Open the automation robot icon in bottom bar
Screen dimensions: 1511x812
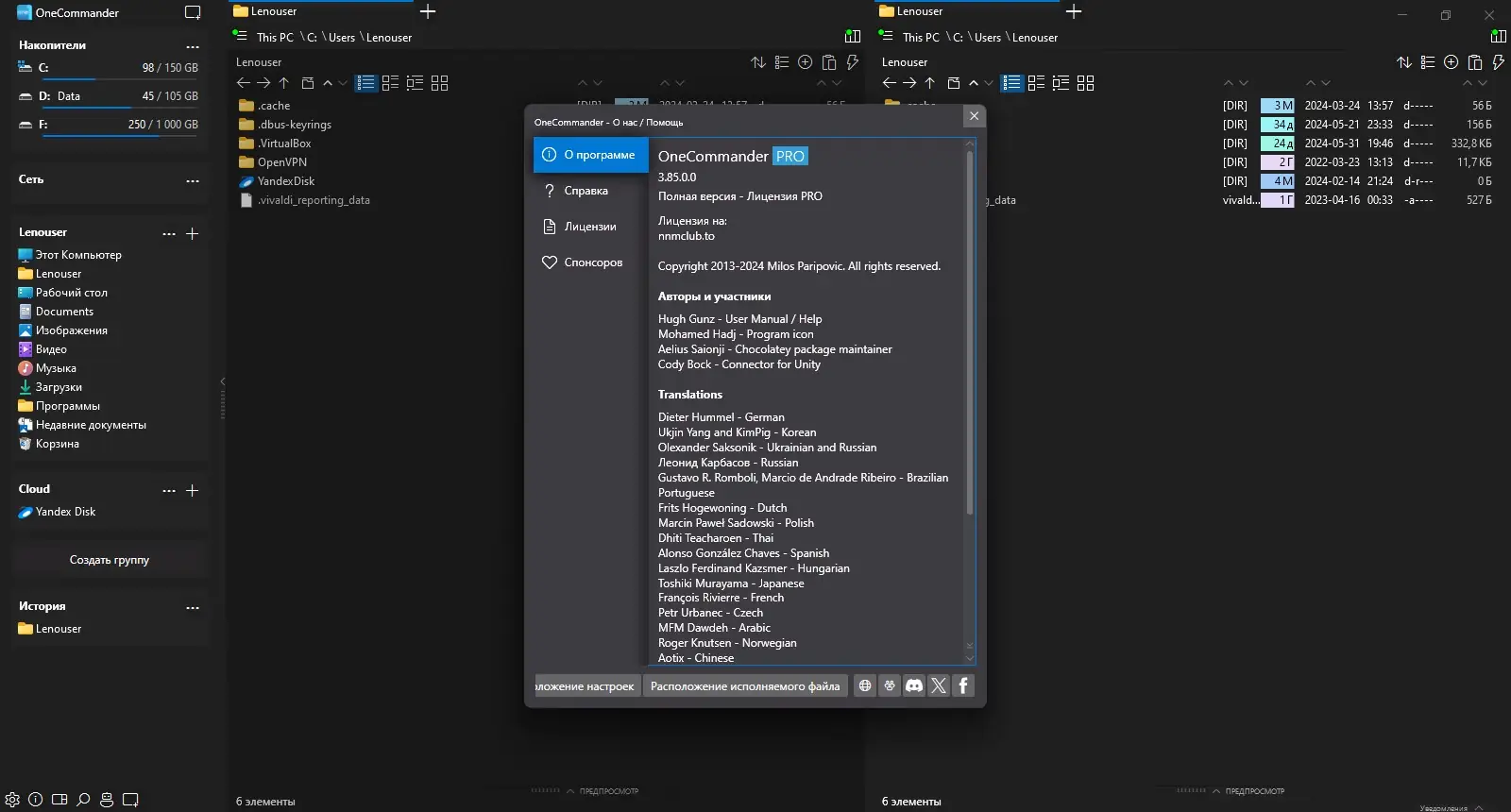107,800
